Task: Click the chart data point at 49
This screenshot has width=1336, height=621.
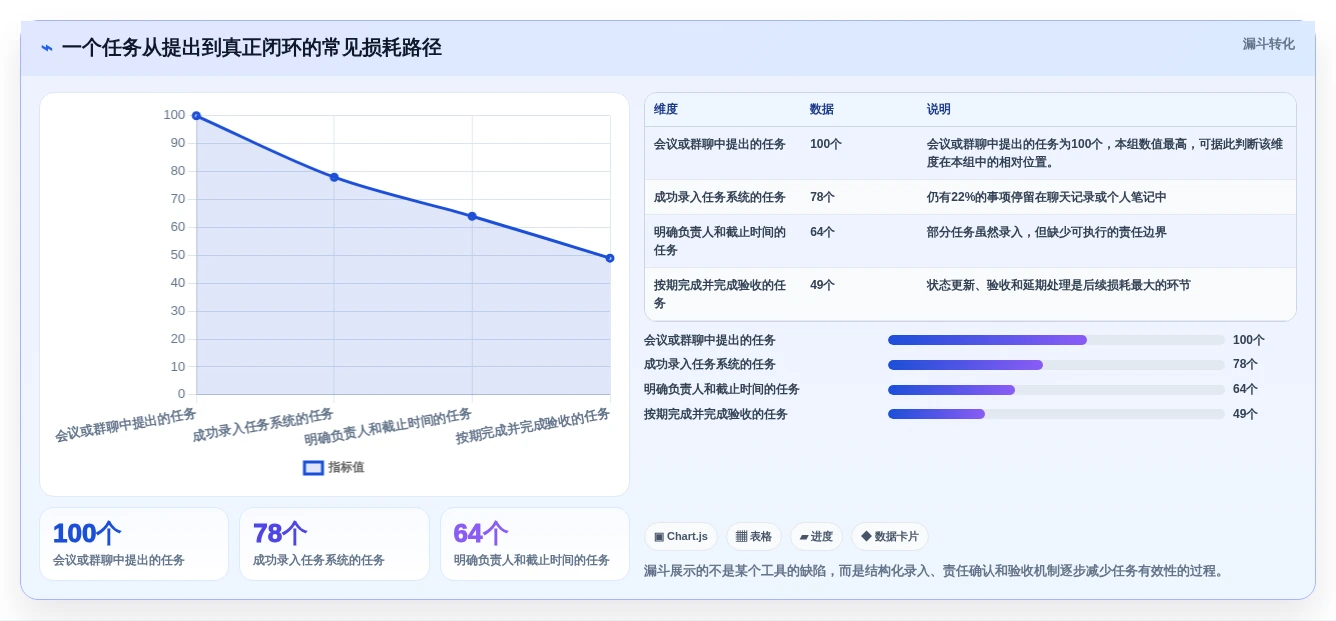Action: click(x=610, y=258)
